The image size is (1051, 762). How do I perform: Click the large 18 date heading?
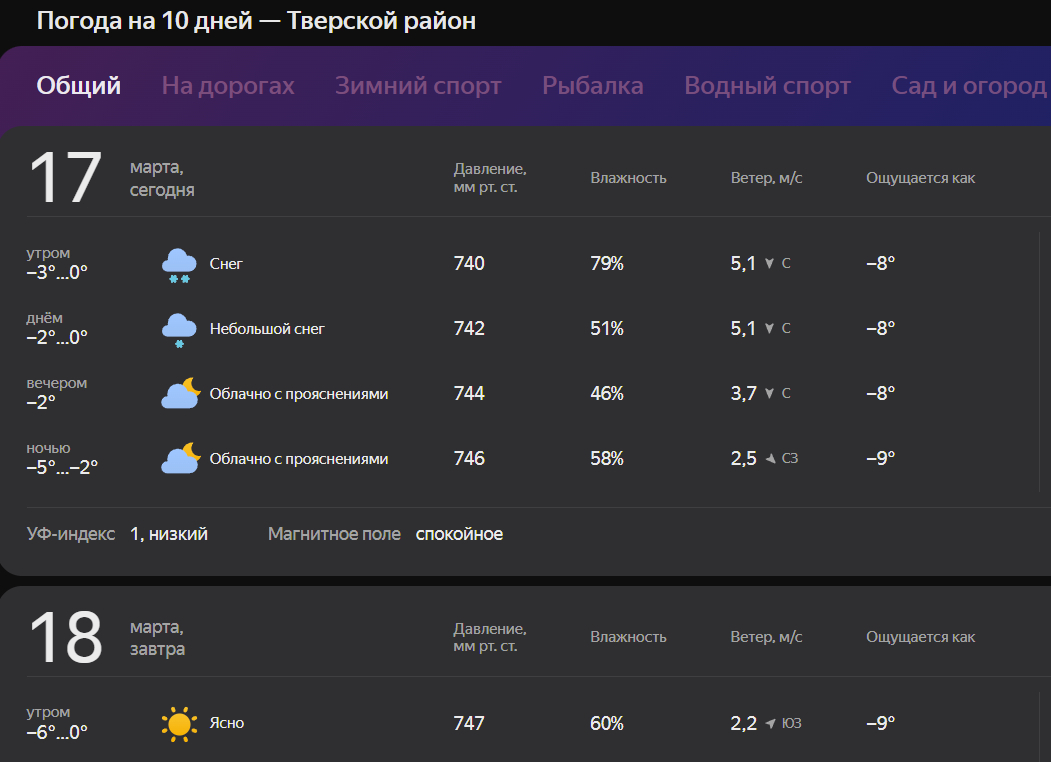pos(65,637)
